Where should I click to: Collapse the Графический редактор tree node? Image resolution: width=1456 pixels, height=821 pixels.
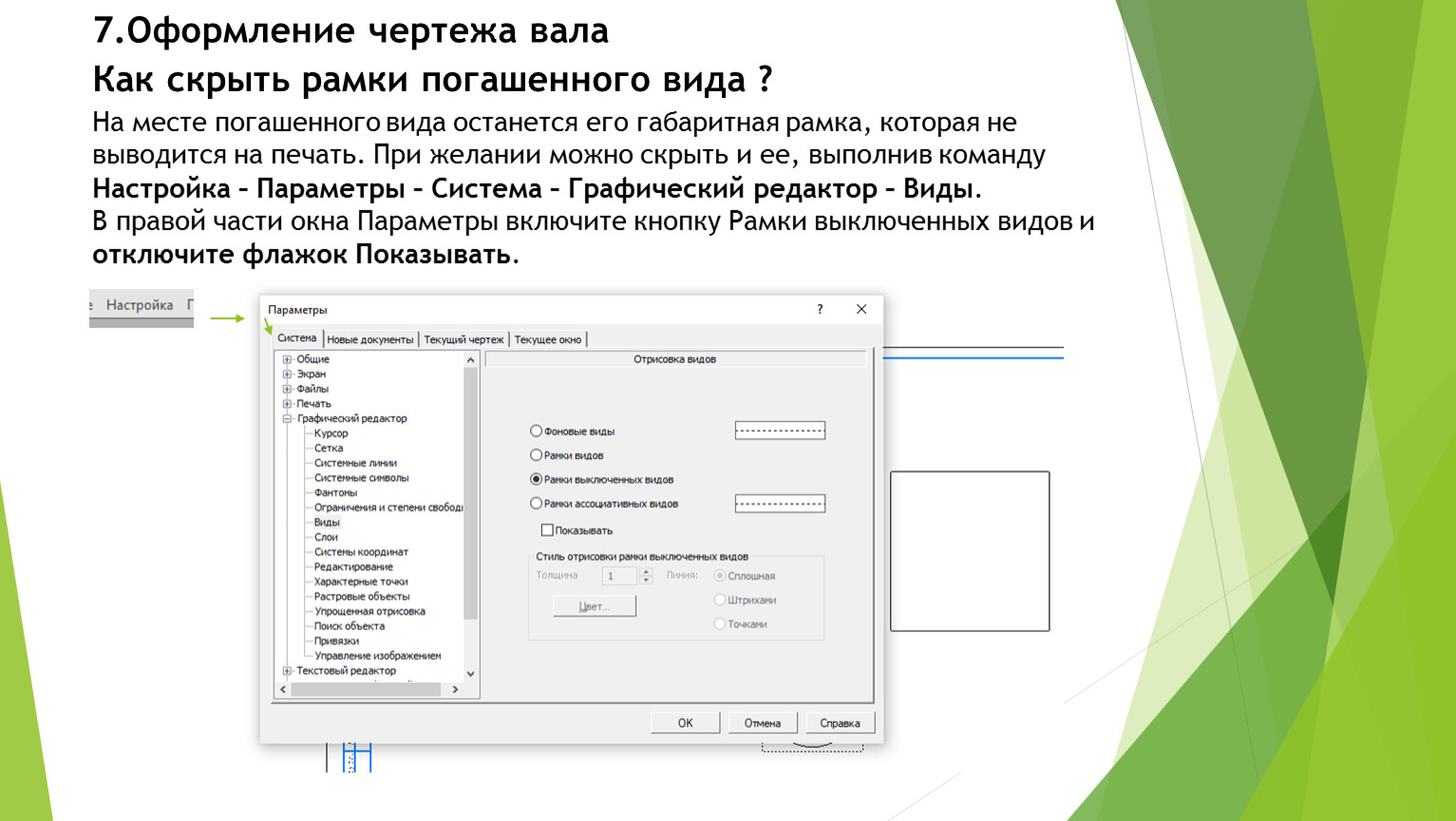click(x=287, y=419)
